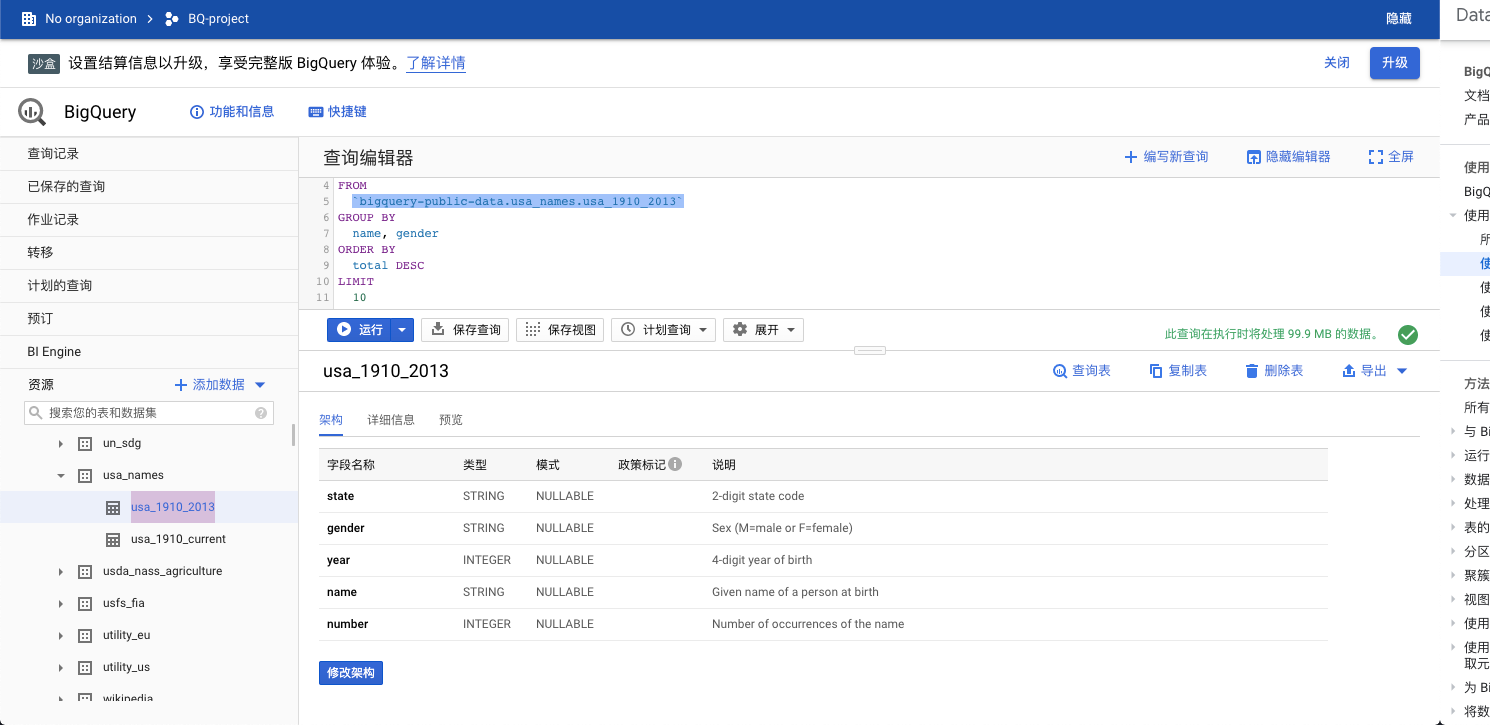Click 'total DESC' in query editor
Image resolution: width=1490 pixels, height=725 pixels.
coord(388,266)
